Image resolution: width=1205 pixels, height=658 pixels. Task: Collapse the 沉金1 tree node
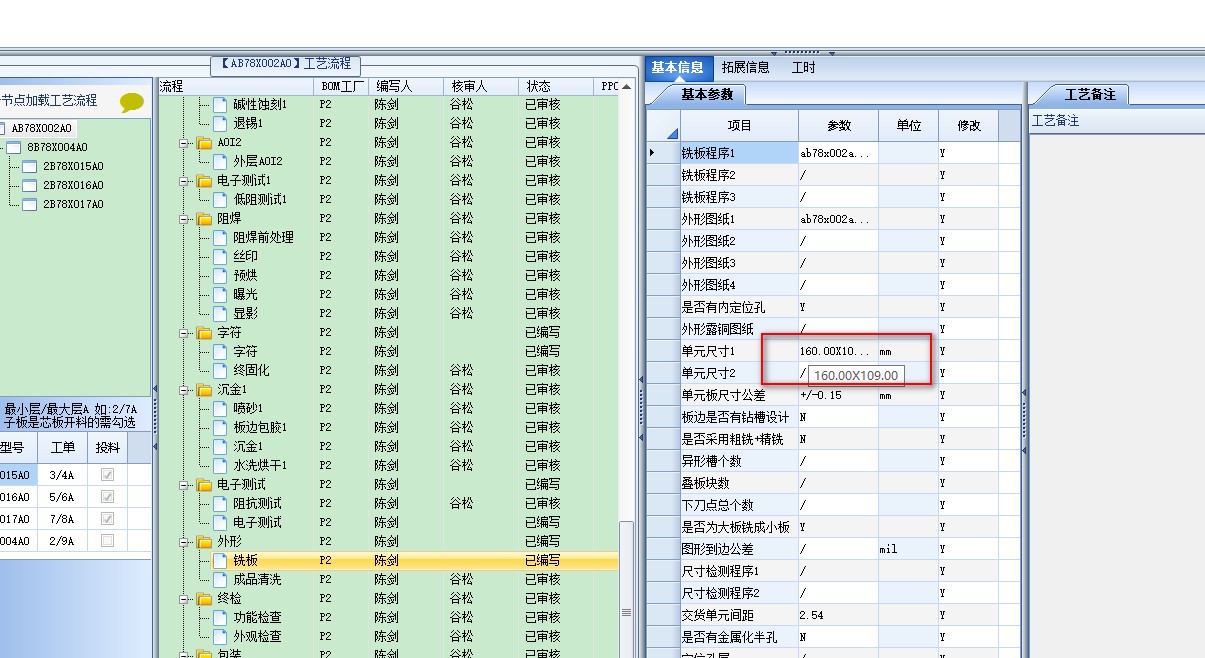click(x=184, y=390)
